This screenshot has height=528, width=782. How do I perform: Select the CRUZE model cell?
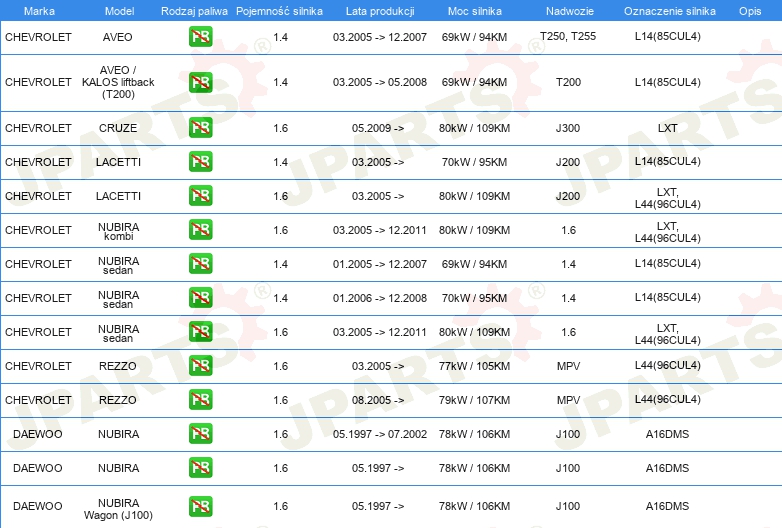(x=118, y=128)
